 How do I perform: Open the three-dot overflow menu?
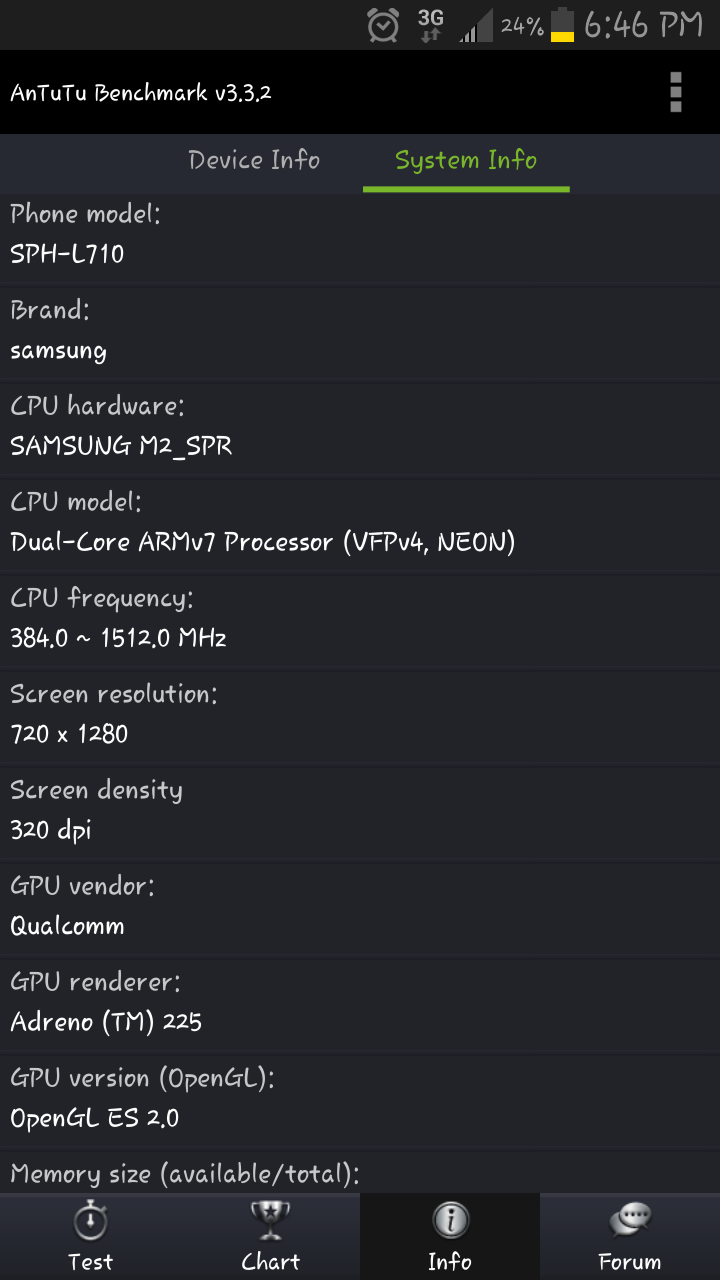(x=676, y=92)
